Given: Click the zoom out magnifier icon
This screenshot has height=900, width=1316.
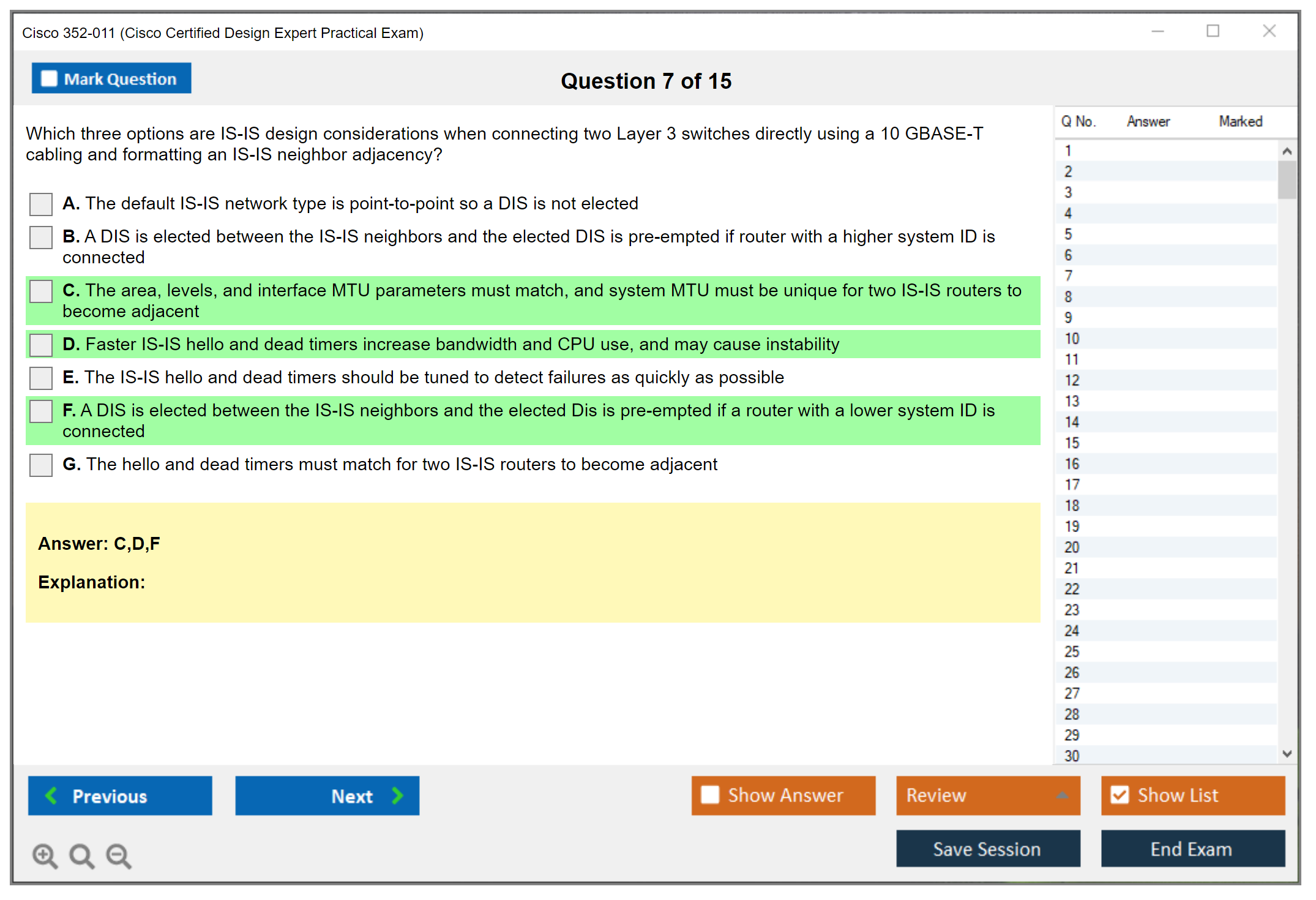Looking at the screenshot, I should tap(119, 855).
